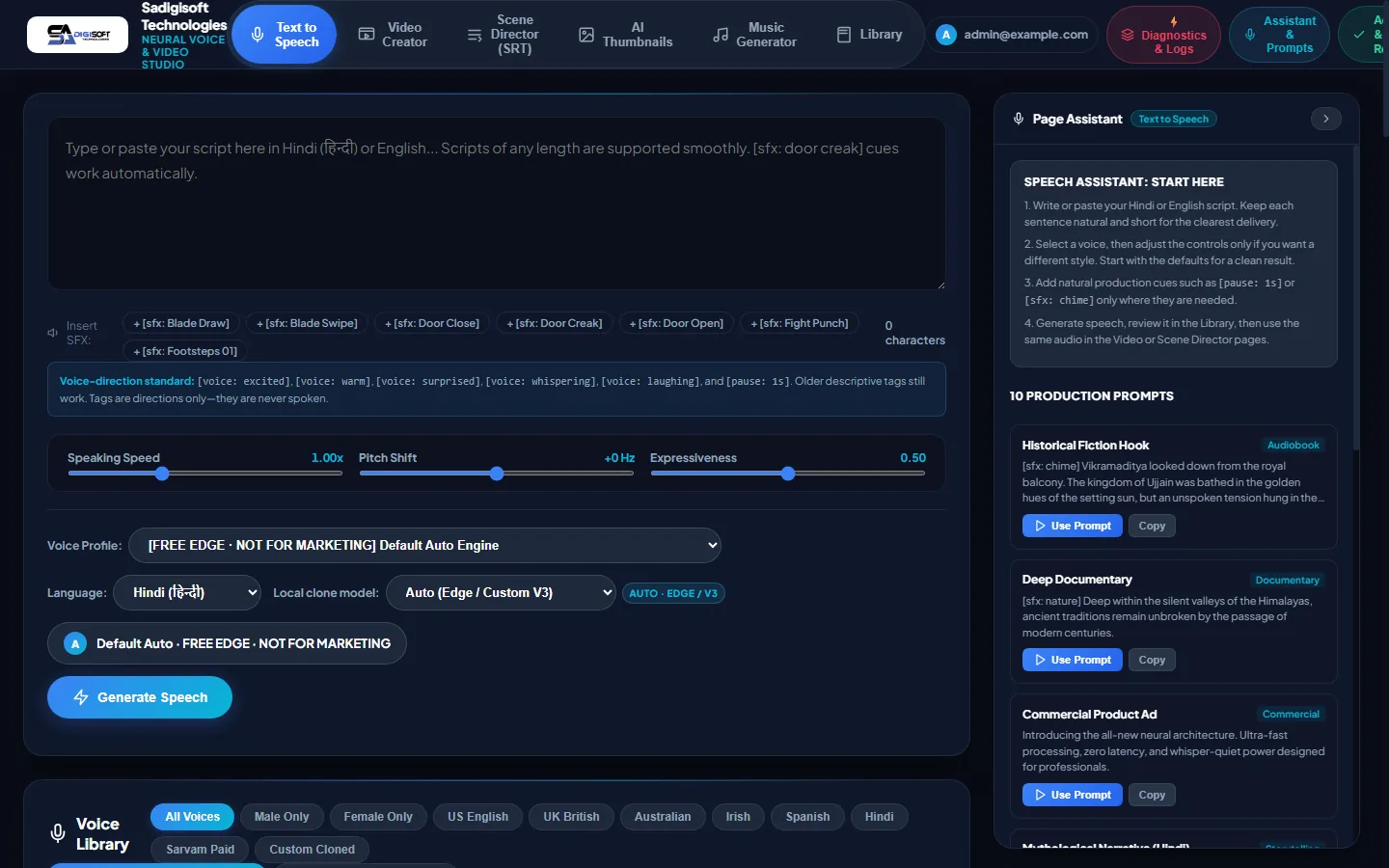Copy the Historical Fiction Hook prompt
Image resolution: width=1389 pixels, height=868 pixels.
coord(1152,526)
